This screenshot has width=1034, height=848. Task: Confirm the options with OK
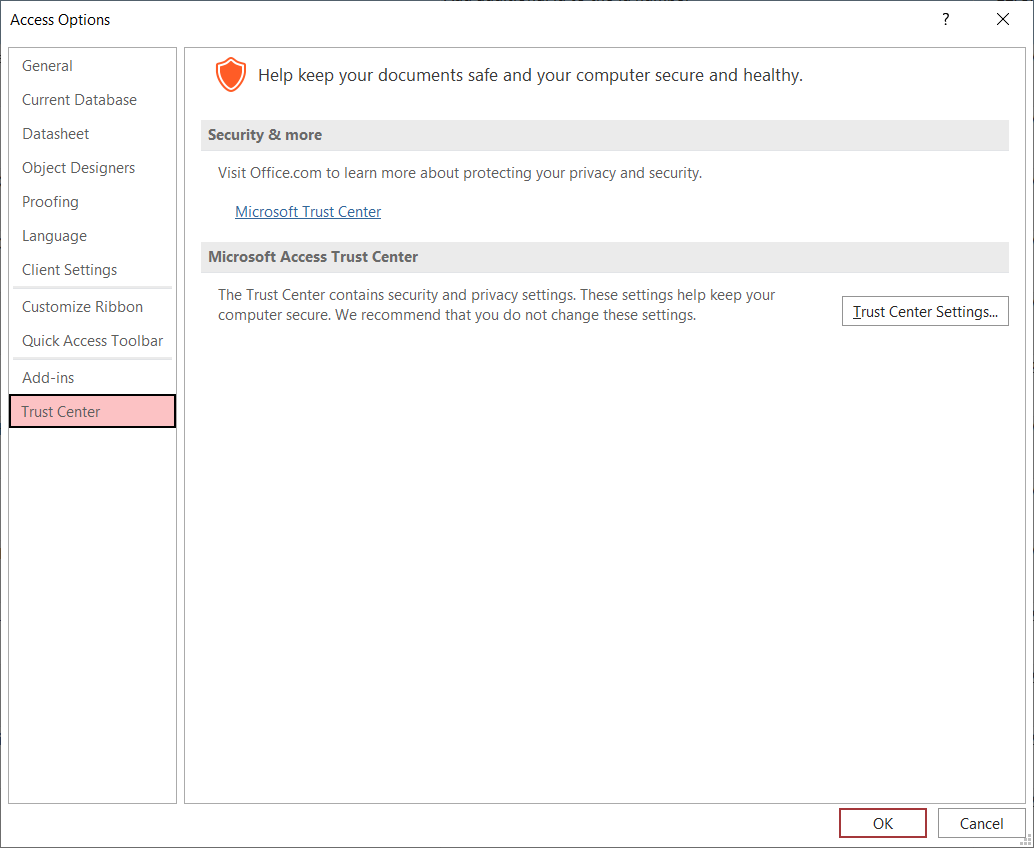pos(883,824)
